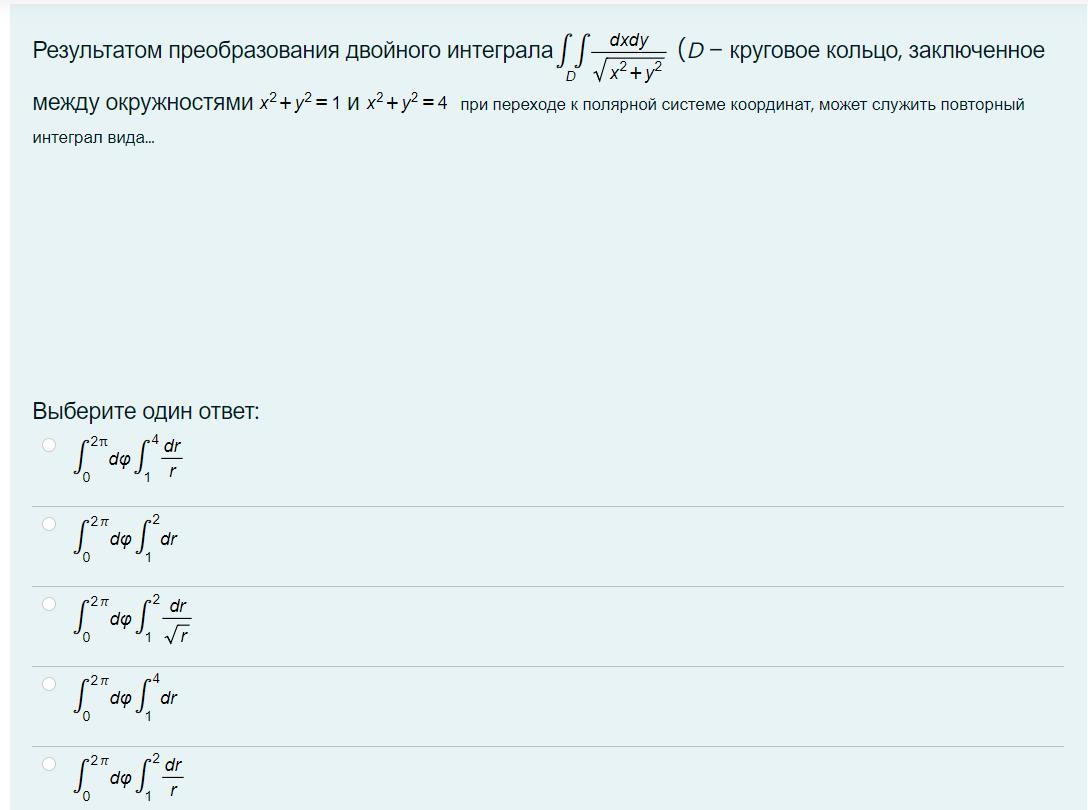Select radio button for option with limits 1 to 4 and dr/r
This screenshot has width=1088, height=810.
coord(49,445)
